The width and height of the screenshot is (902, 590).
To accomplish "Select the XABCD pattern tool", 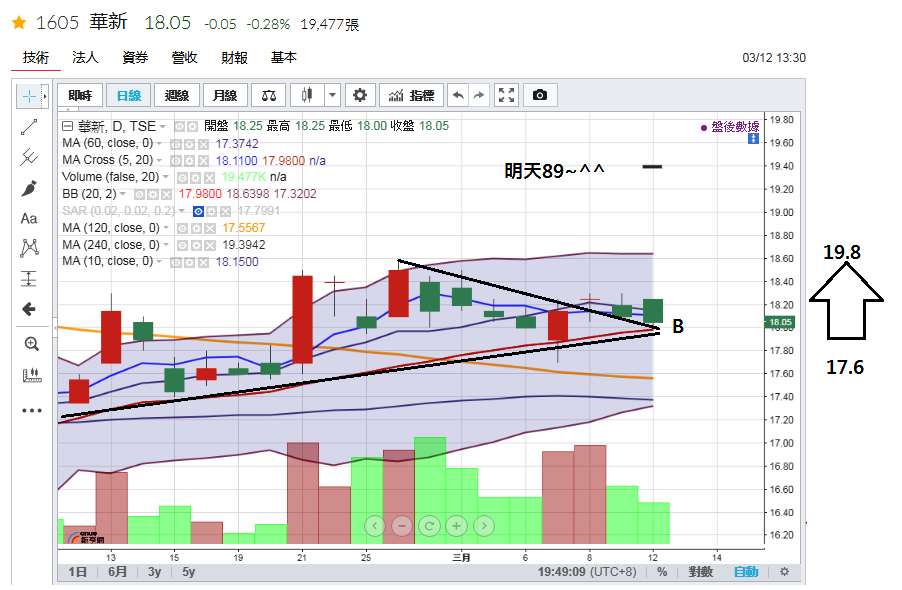I will (29, 248).
